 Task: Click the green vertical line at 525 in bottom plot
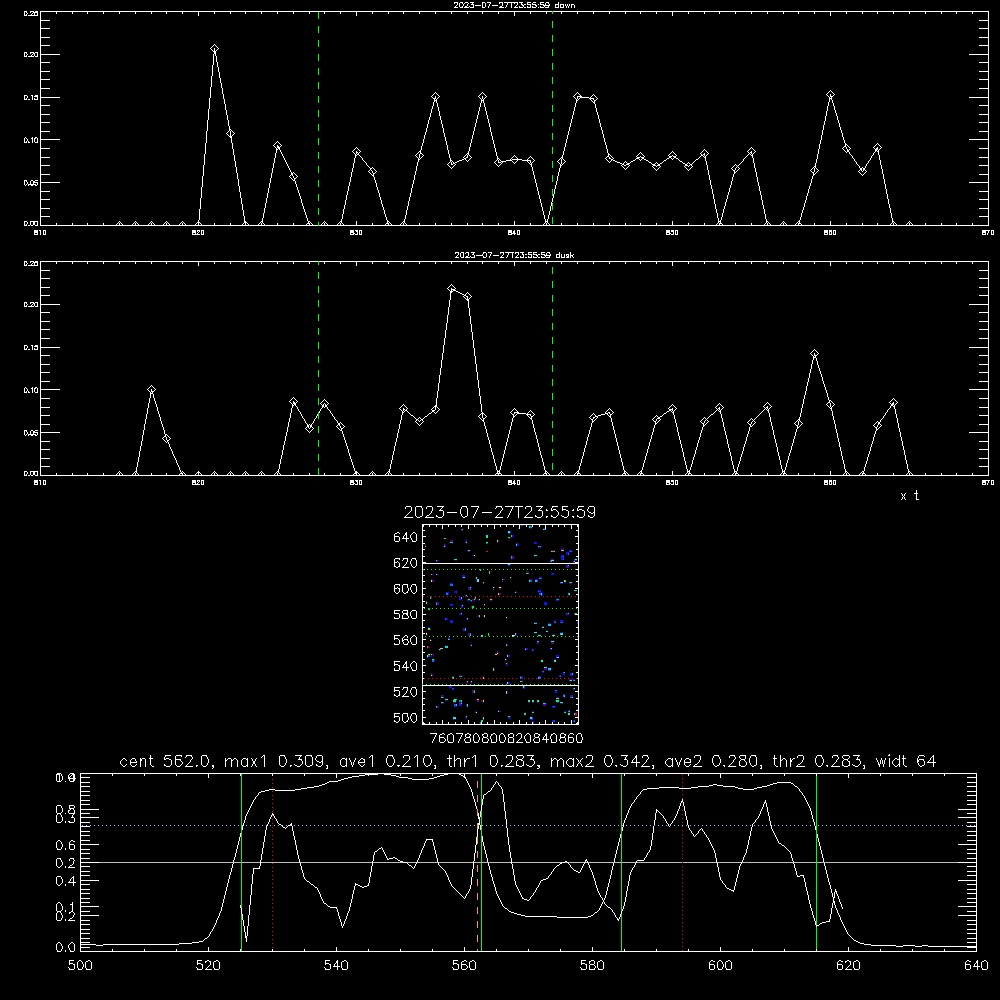pyautogui.click(x=242, y=862)
